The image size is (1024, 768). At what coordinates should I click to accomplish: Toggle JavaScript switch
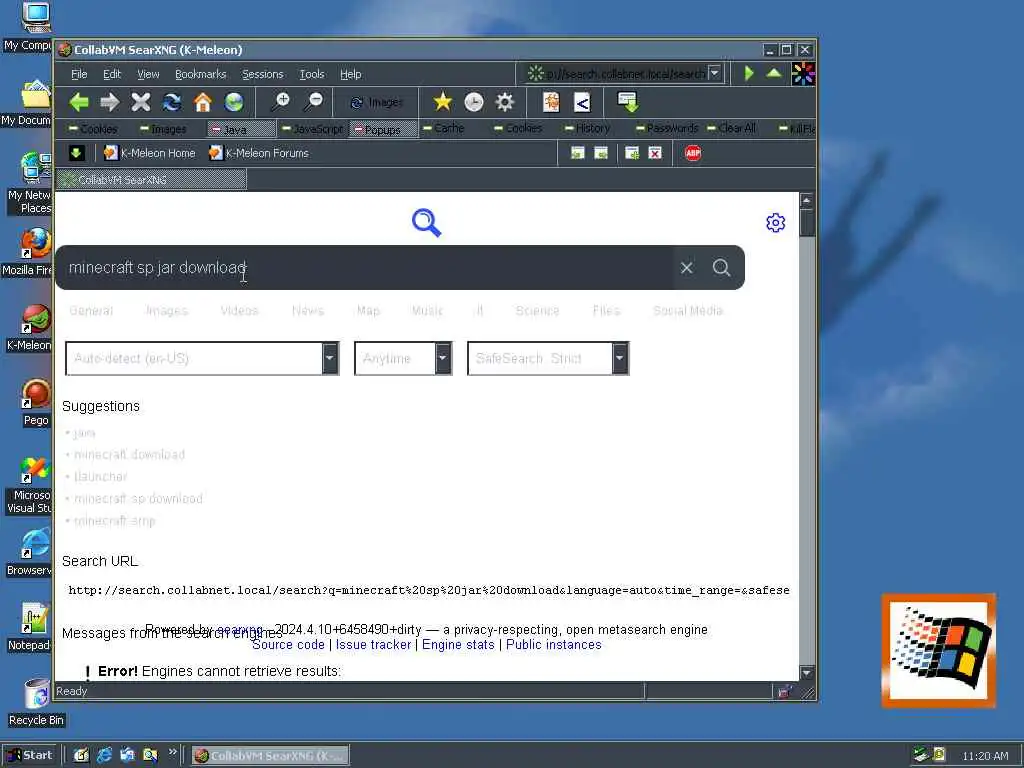[312, 129]
